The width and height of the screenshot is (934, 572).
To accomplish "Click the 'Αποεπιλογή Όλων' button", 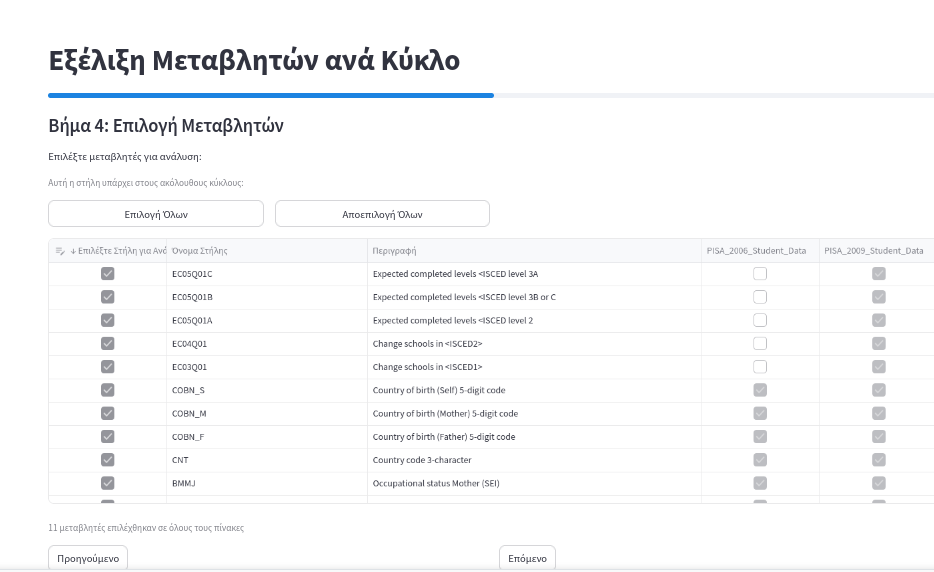I will click(x=382, y=214).
